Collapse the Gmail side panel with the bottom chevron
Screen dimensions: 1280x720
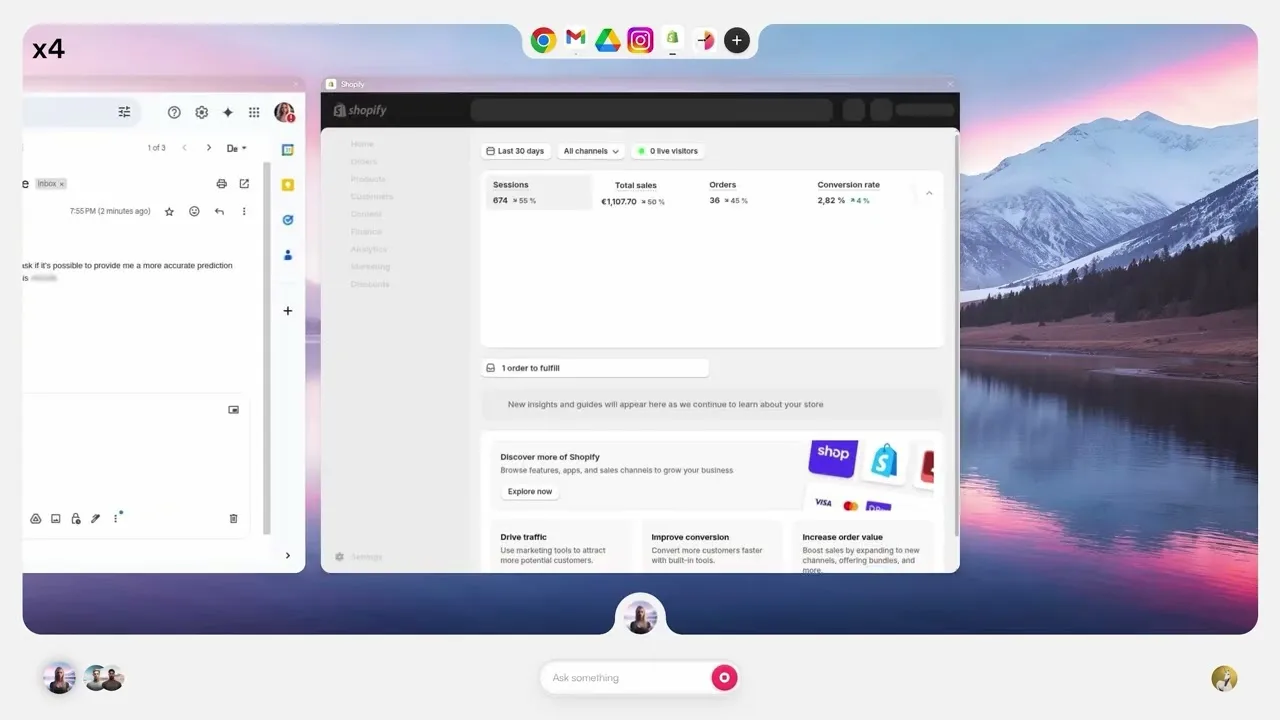pos(288,556)
